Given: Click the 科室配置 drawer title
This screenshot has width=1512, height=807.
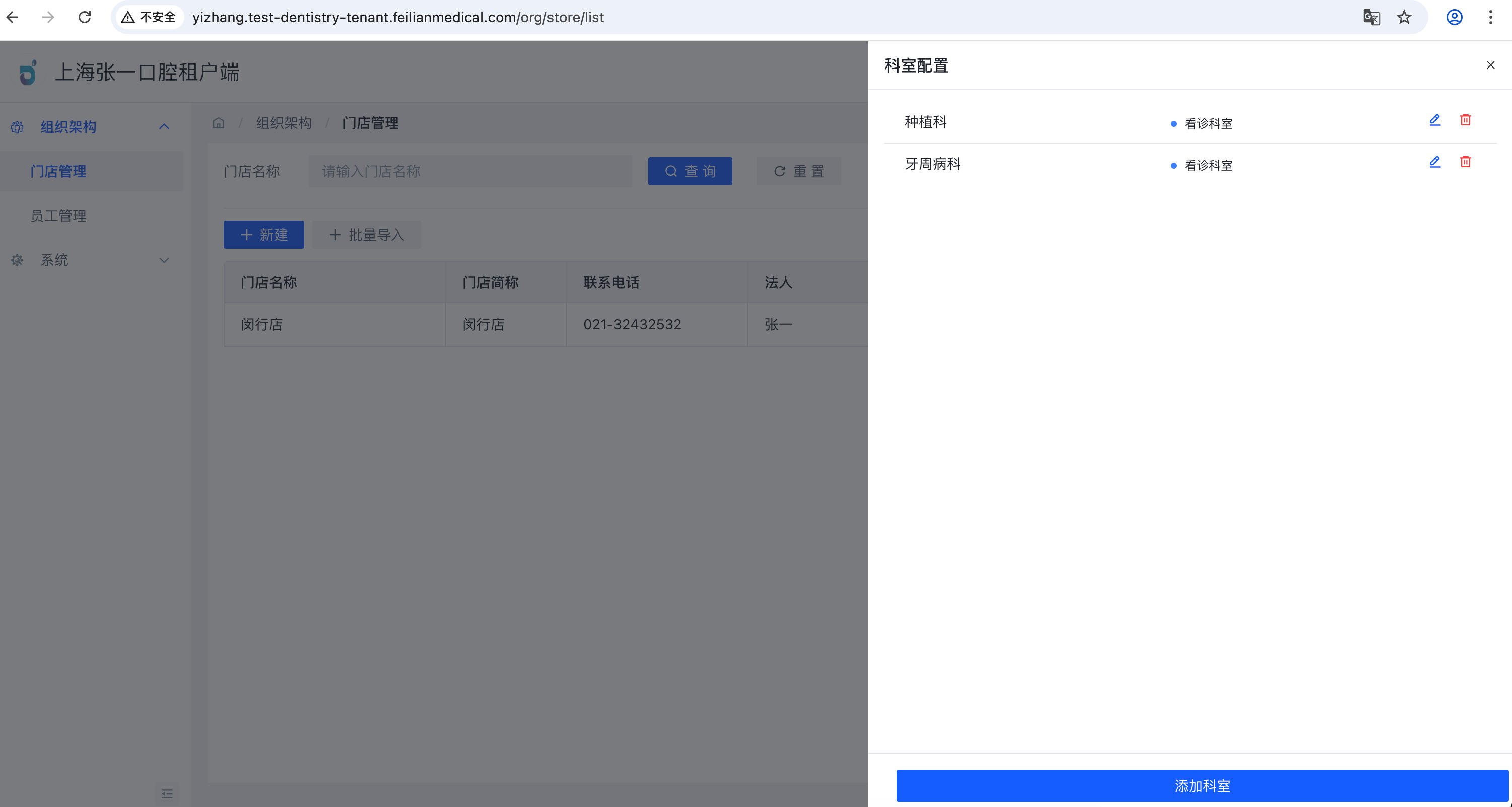Looking at the screenshot, I should pyautogui.click(x=916, y=65).
